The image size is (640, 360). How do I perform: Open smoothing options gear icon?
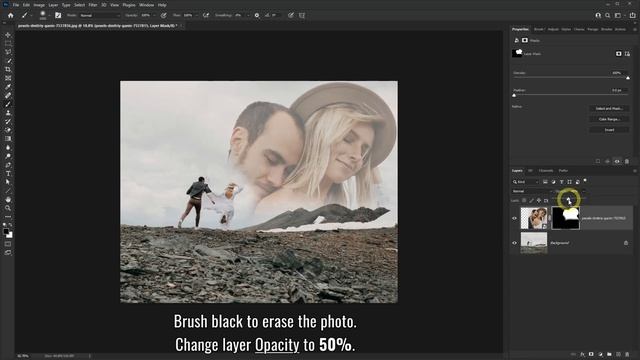pyautogui.click(x=257, y=16)
